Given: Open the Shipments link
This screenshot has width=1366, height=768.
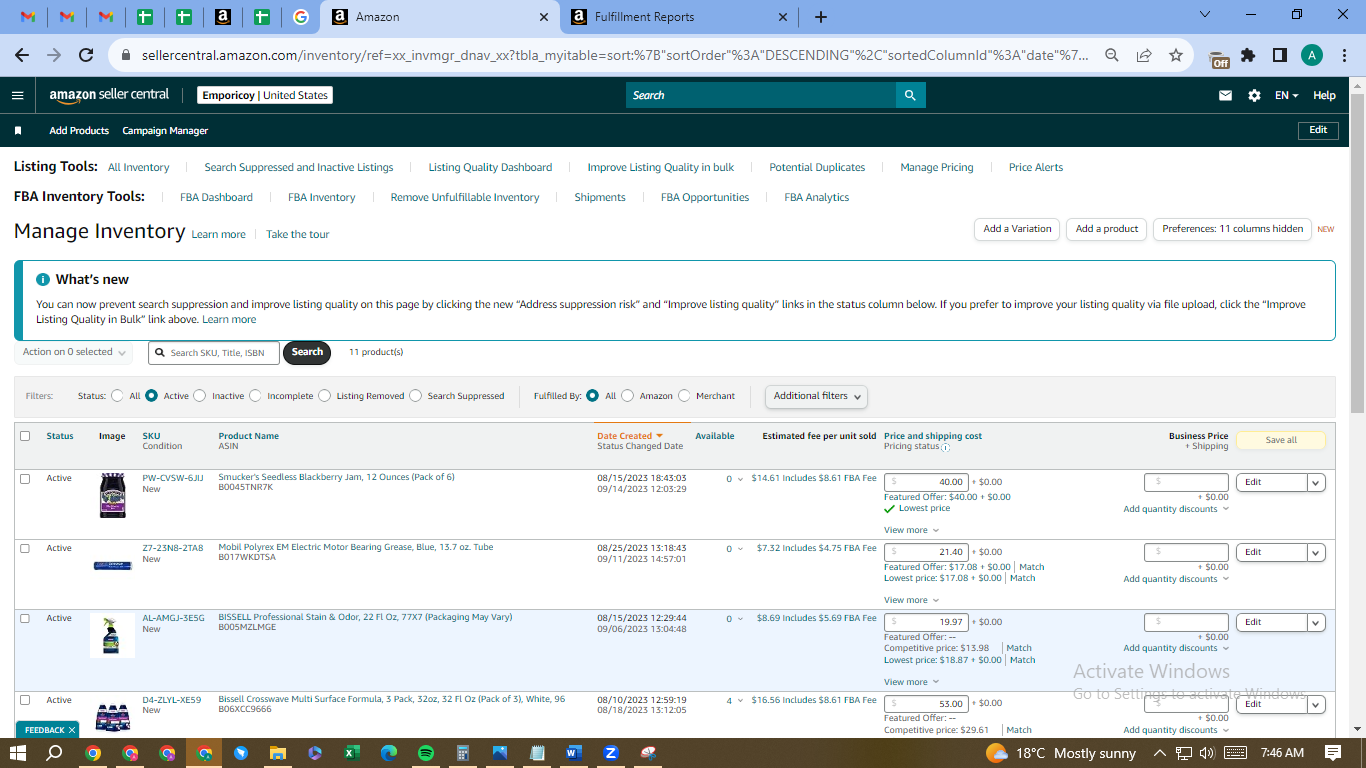Looking at the screenshot, I should 600,197.
